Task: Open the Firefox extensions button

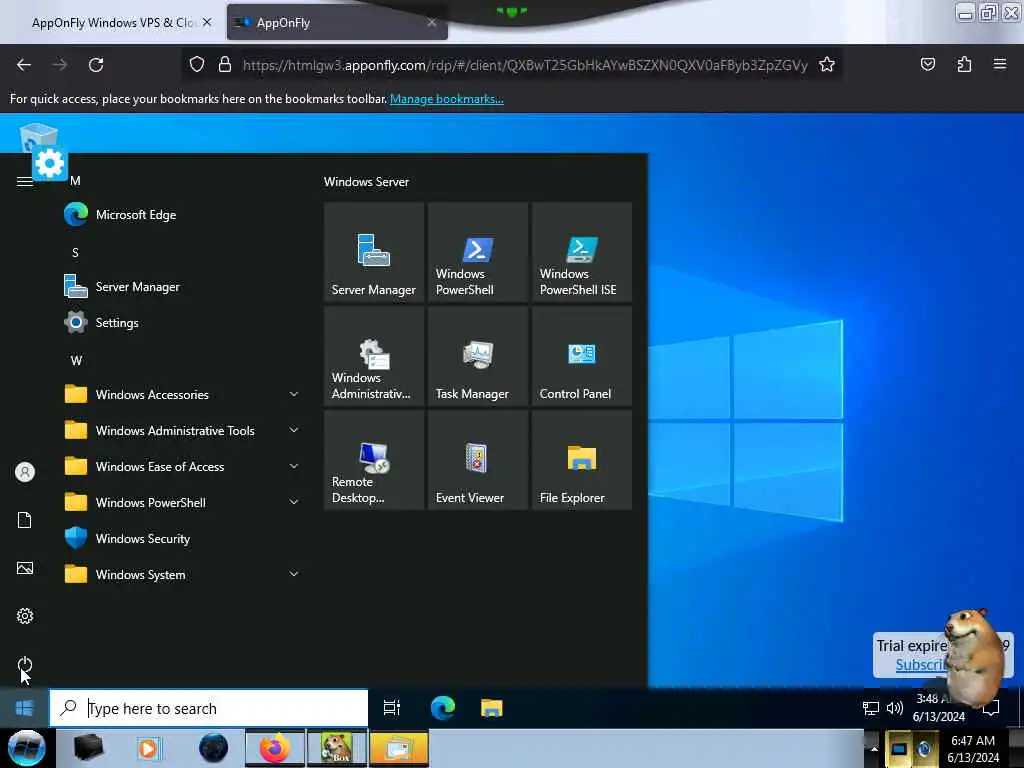Action: click(964, 64)
